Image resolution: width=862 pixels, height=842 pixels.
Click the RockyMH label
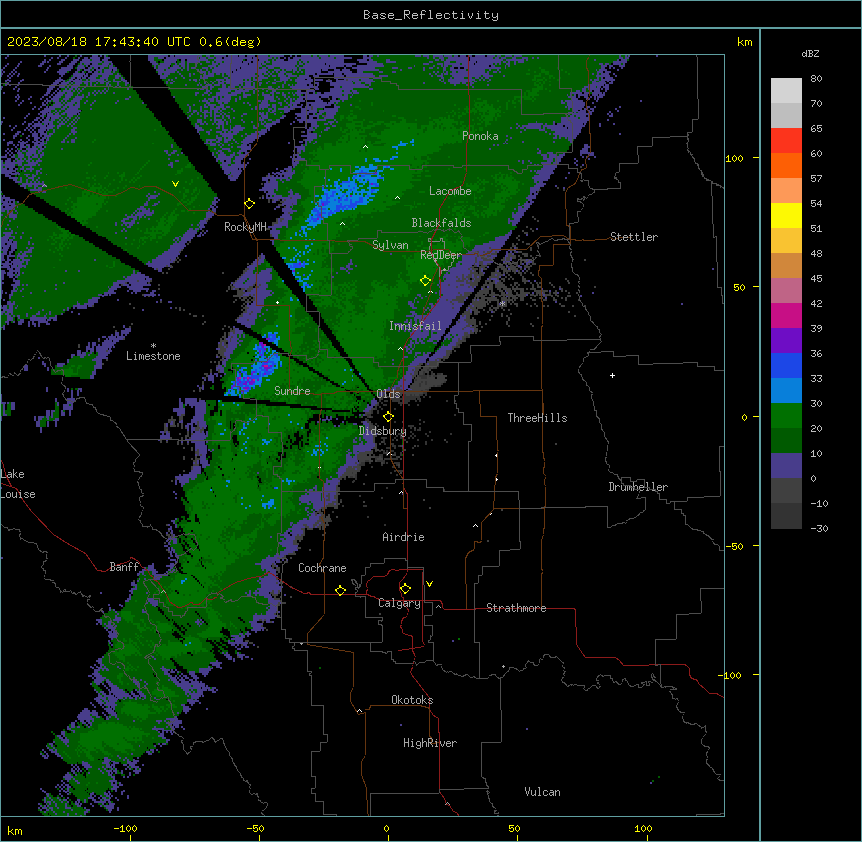click(x=245, y=227)
